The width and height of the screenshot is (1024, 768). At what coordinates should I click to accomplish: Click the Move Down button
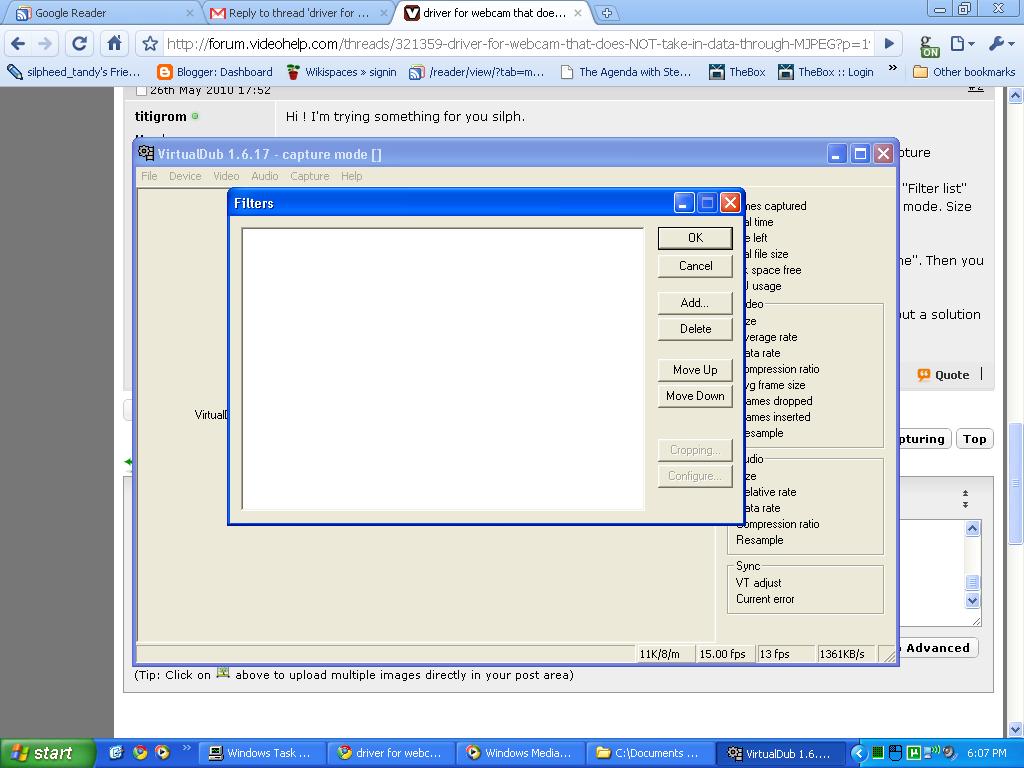[696, 396]
